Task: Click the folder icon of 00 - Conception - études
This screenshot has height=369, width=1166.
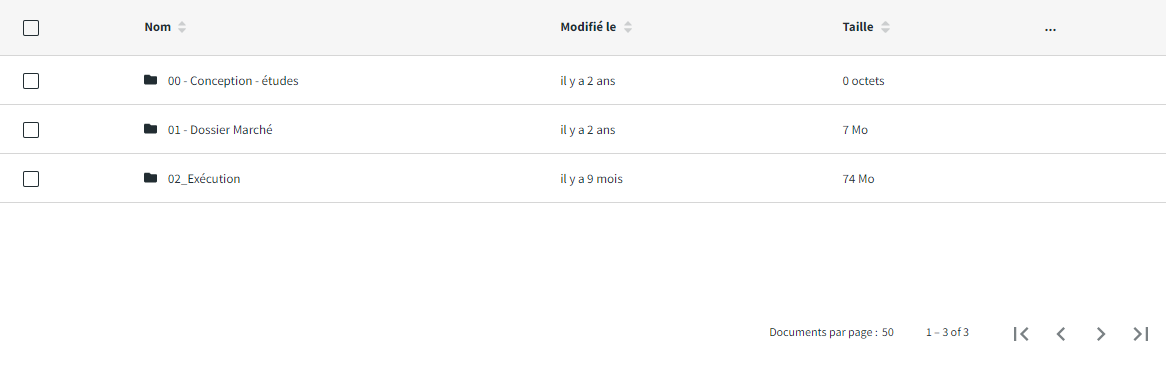Action: coord(150,80)
